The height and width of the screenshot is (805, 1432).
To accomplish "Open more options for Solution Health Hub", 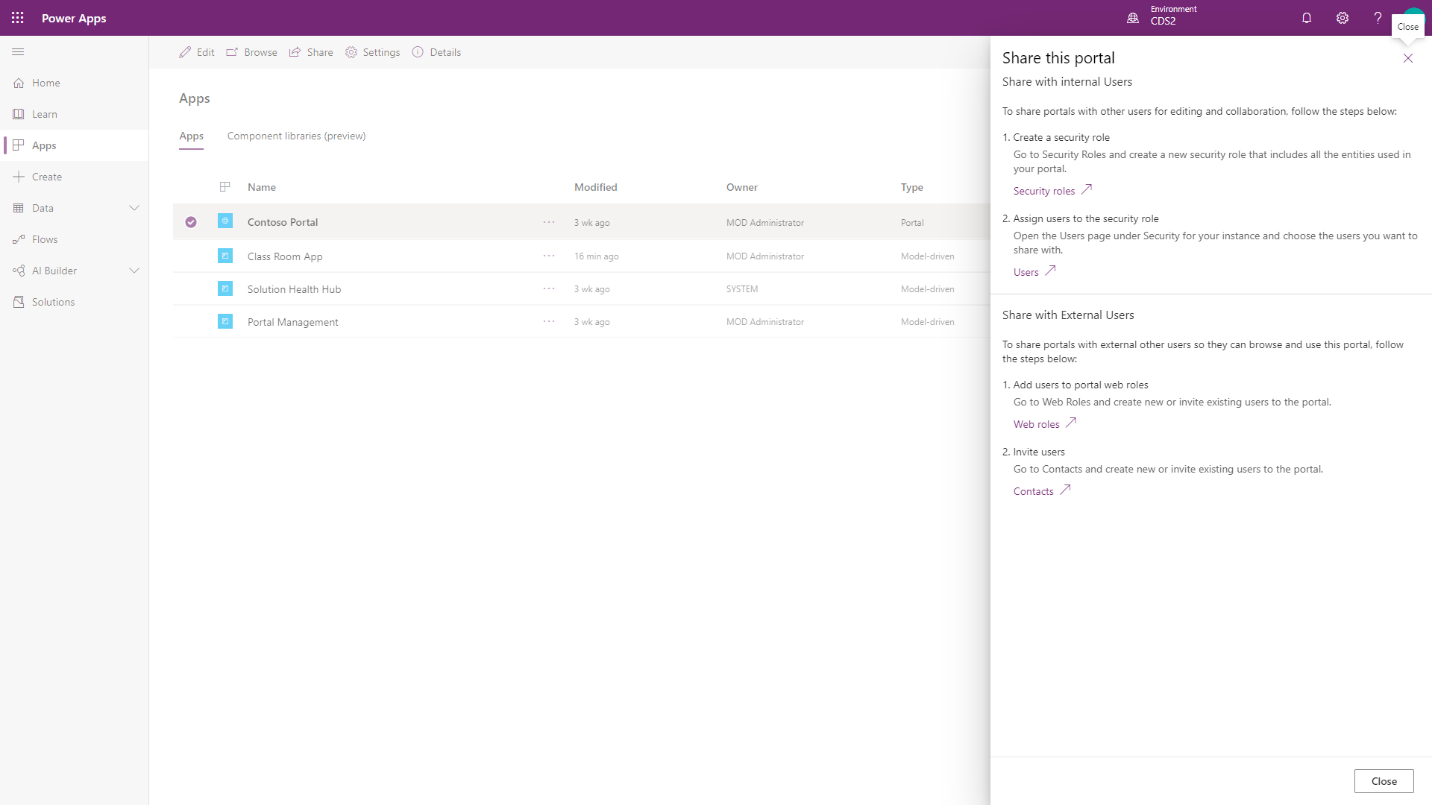I will (x=549, y=289).
